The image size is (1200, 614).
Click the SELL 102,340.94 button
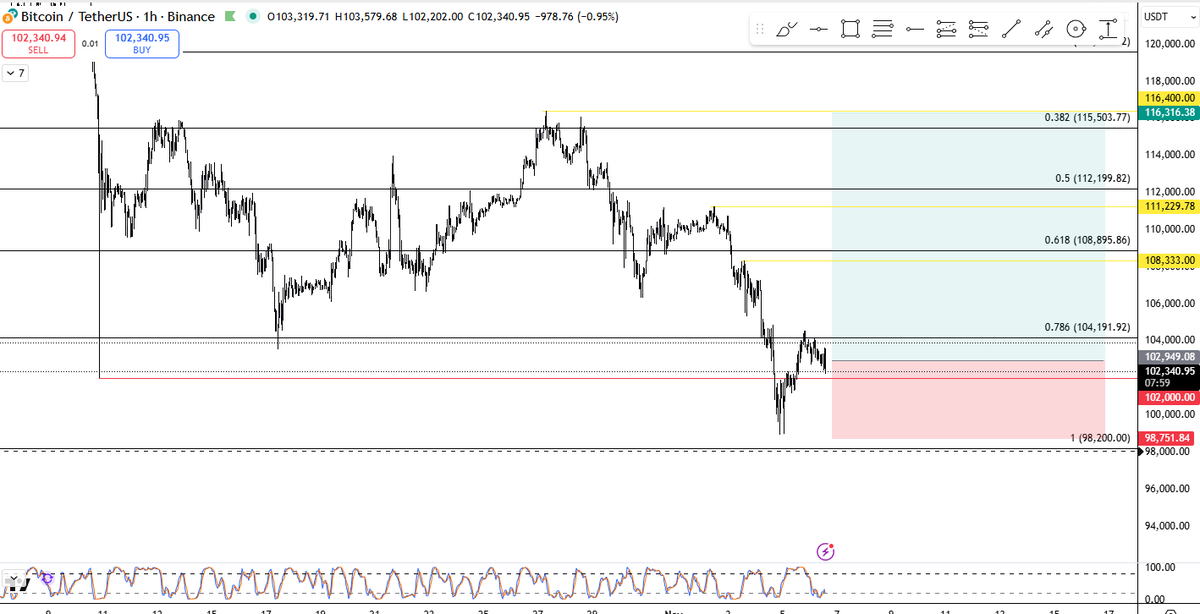click(x=37, y=43)
